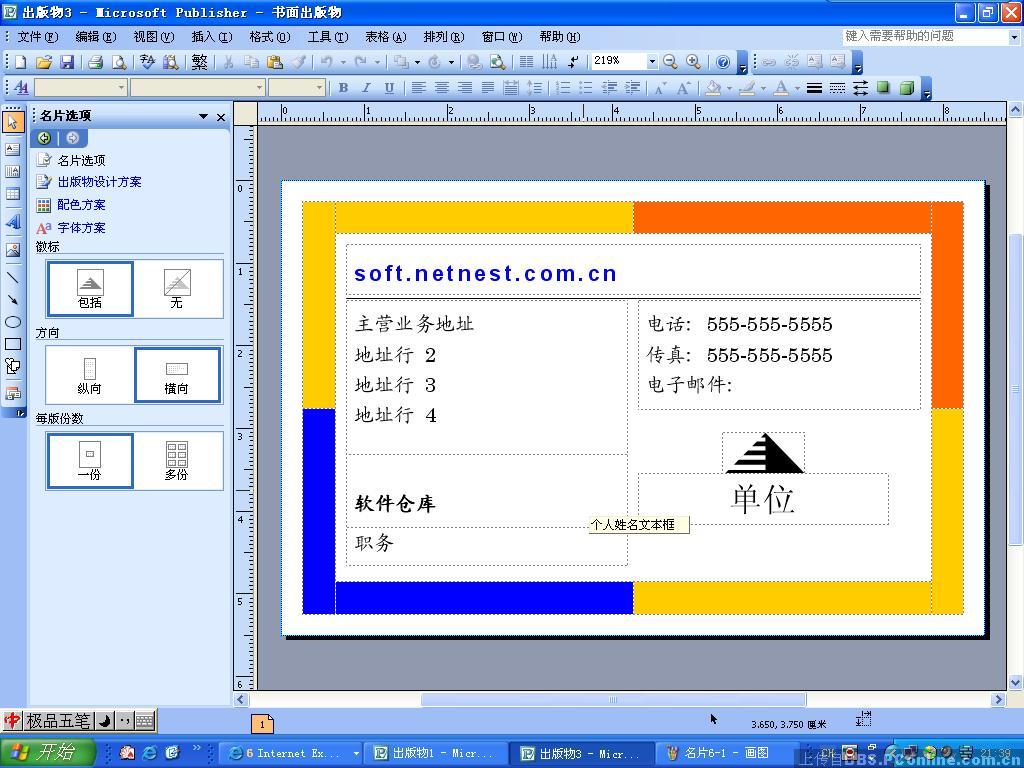Choose 无 to remove the logo

tap(177, 289)
